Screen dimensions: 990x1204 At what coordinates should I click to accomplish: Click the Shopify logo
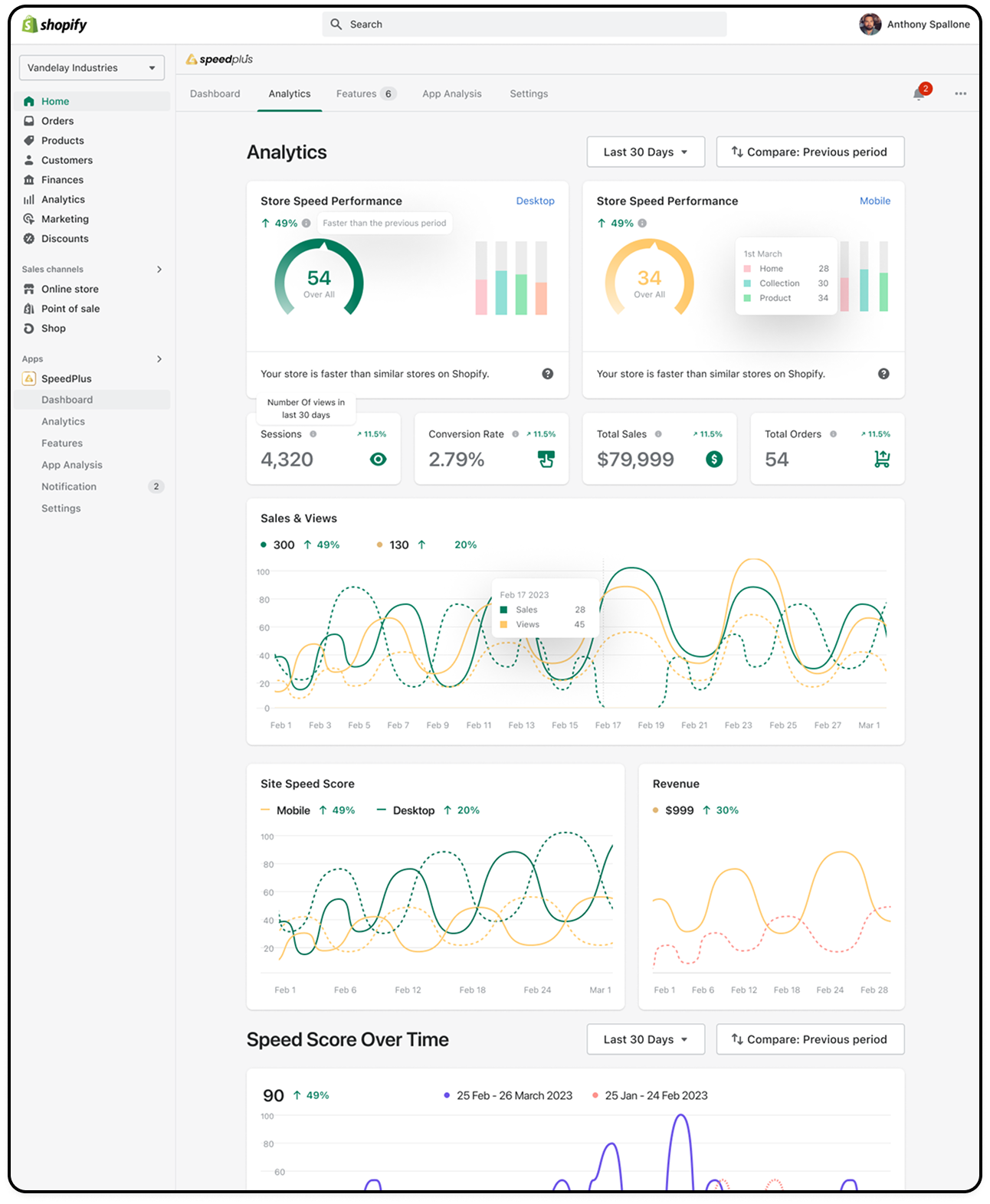tap(54, 25)
